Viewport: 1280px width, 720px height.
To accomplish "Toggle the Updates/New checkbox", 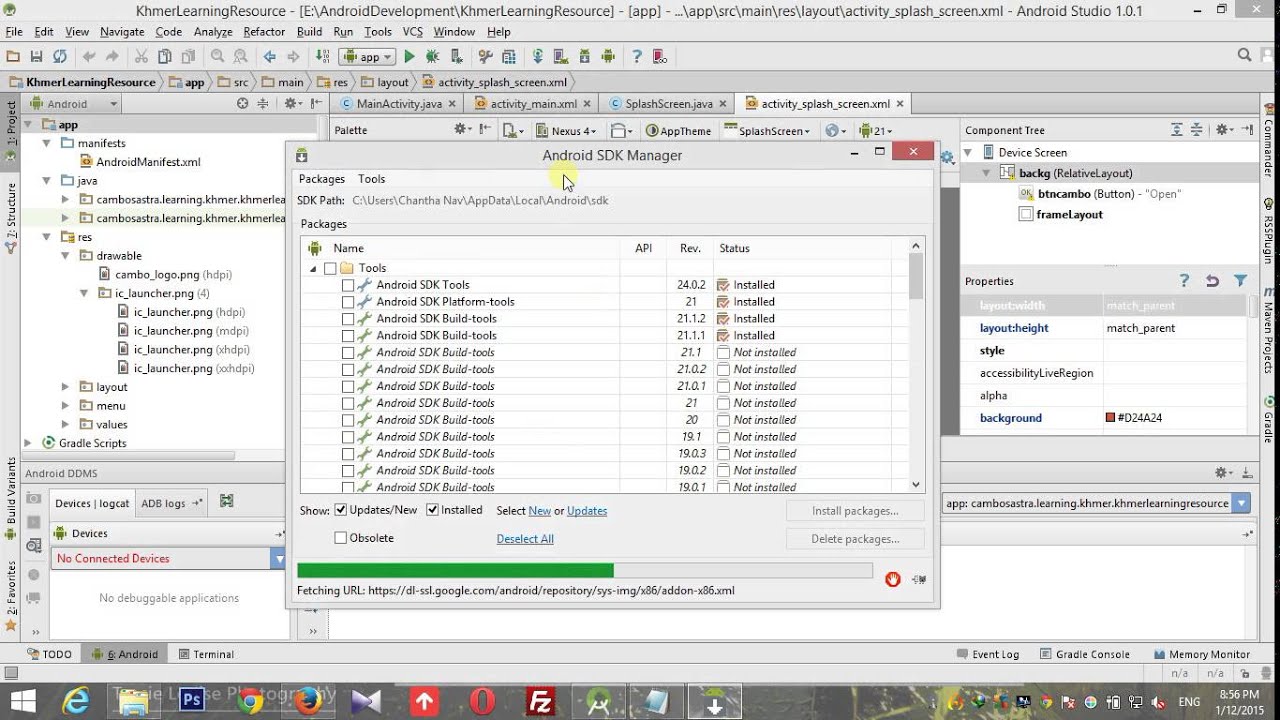I will [x=341, y=510].
